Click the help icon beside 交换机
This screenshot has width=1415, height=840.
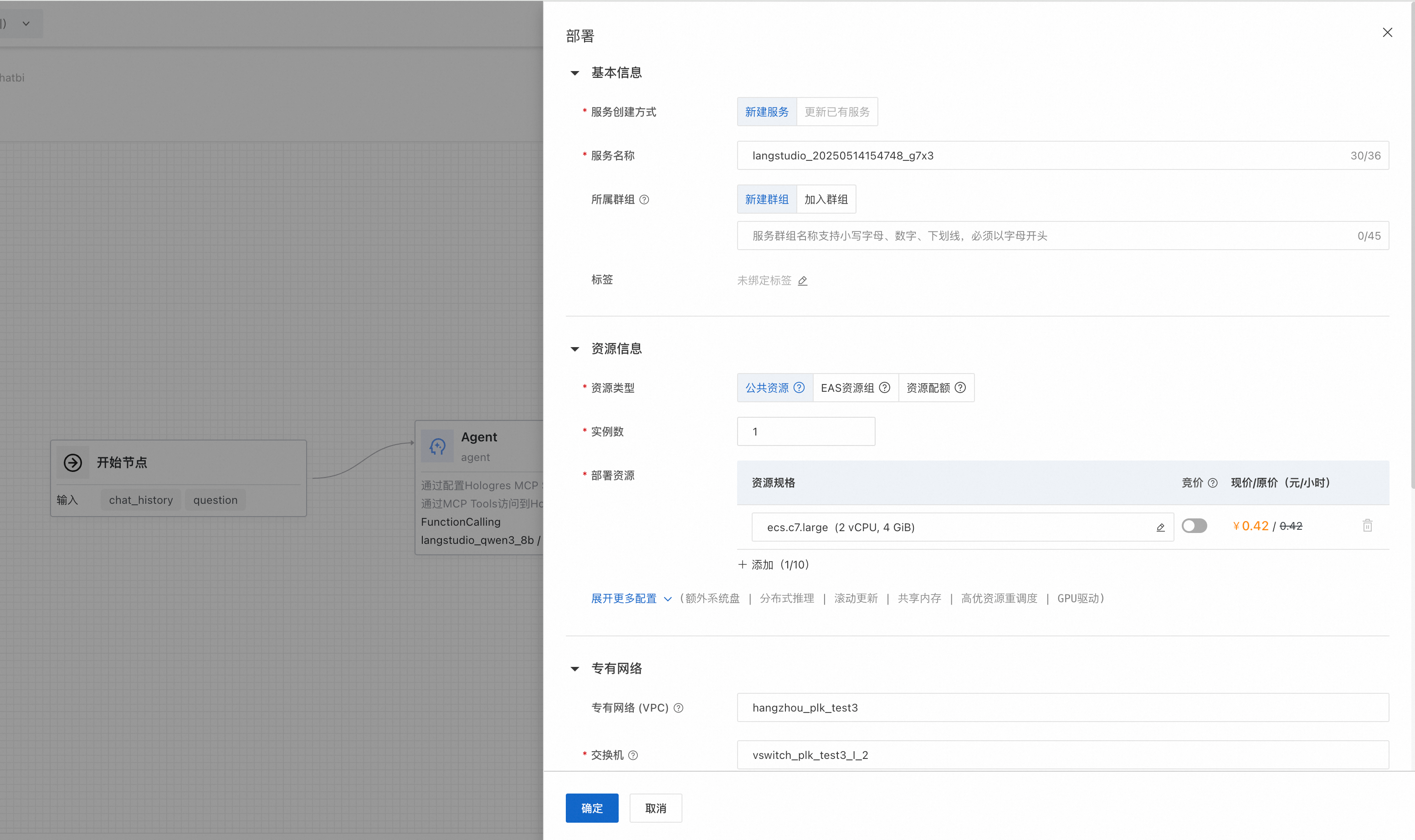click(633, 756)
